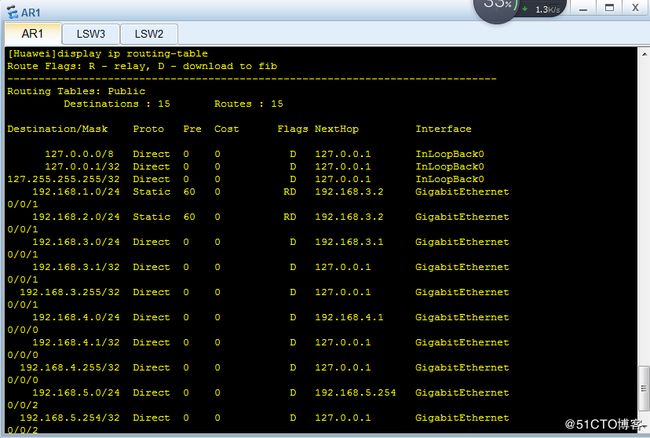Click destination 192.168.5.254/32
Screen dimensions: 650x438
[x=70, y=418]
